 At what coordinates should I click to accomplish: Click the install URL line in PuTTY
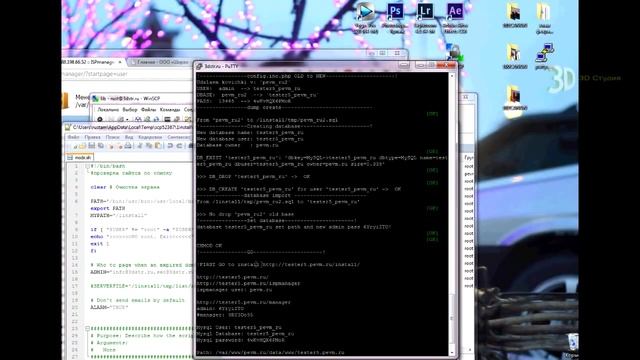[x=278, y=264]
